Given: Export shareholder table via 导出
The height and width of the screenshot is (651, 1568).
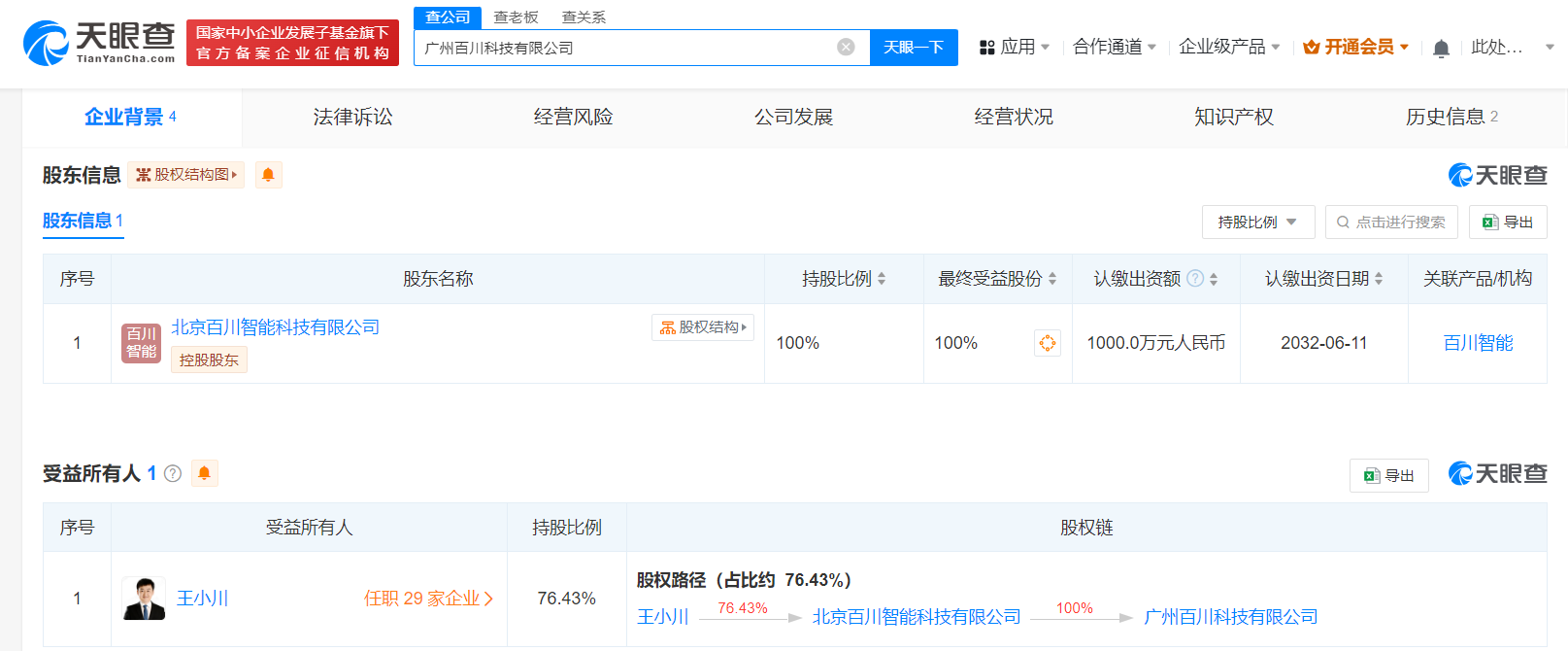Looking at the screenshot, I should pos(1508,223).
